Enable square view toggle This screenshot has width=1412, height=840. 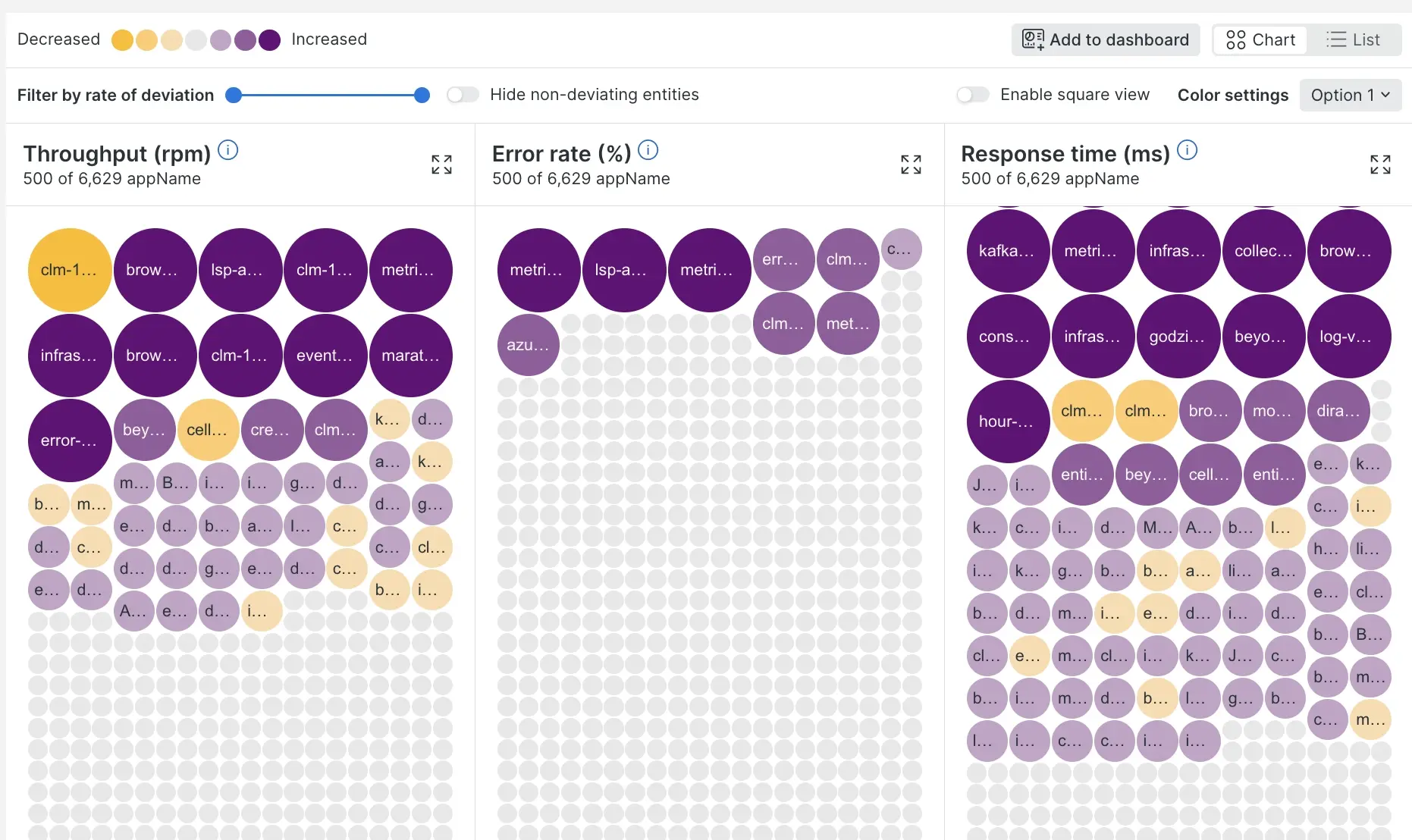(972, 95)
